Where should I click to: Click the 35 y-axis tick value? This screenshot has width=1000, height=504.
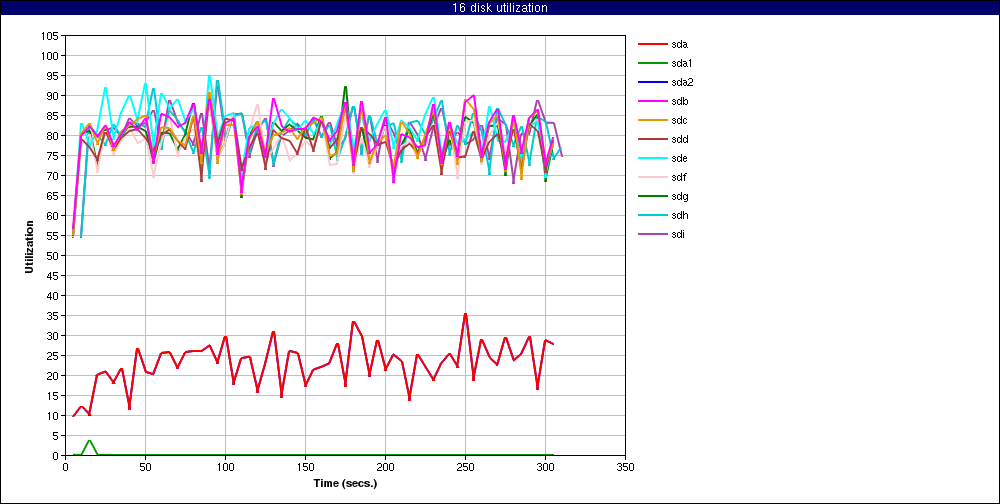[53, 316]
